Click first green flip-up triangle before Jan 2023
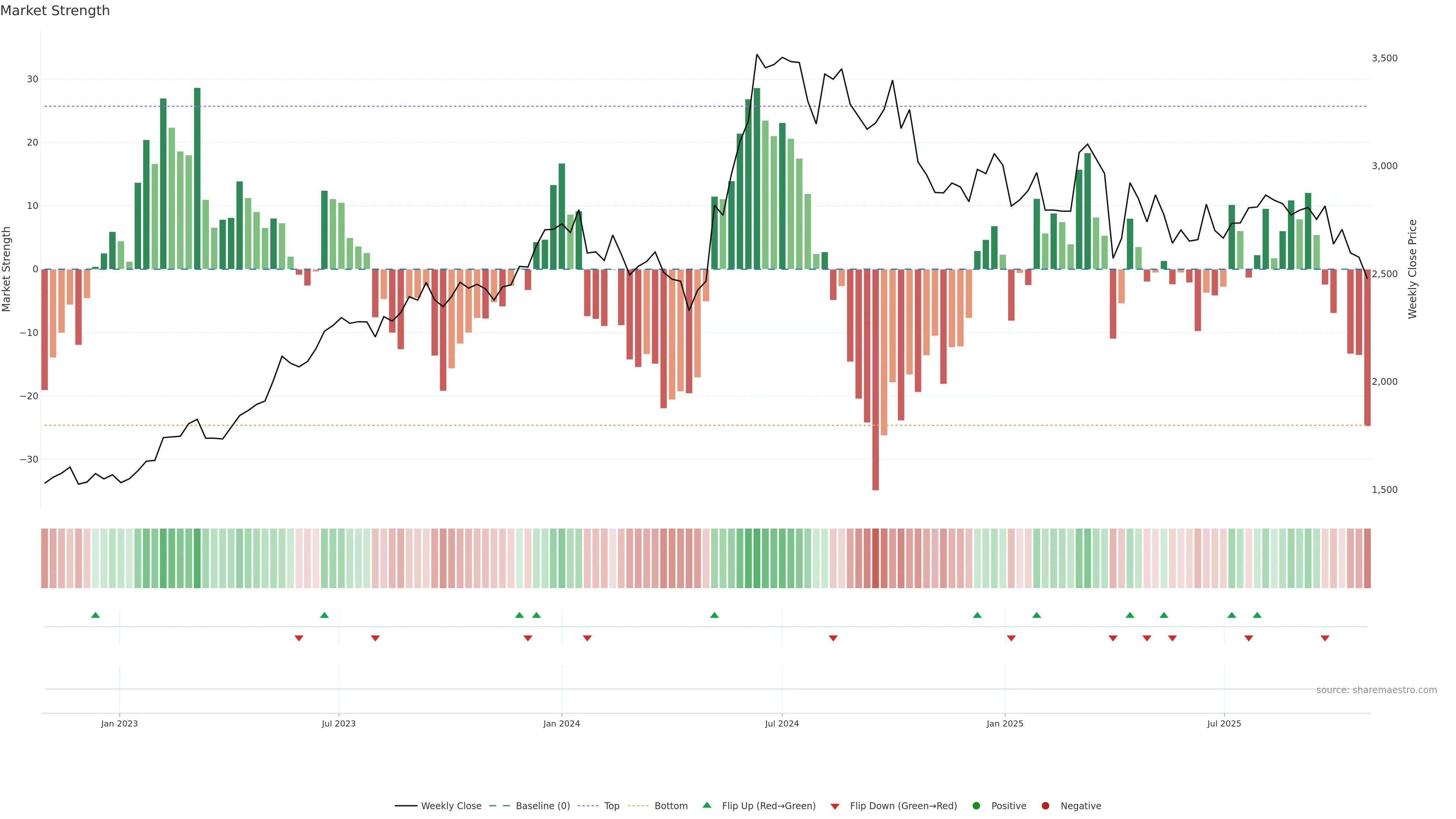The height and width of the screenshot is (819, 1456). coord(96,615)
